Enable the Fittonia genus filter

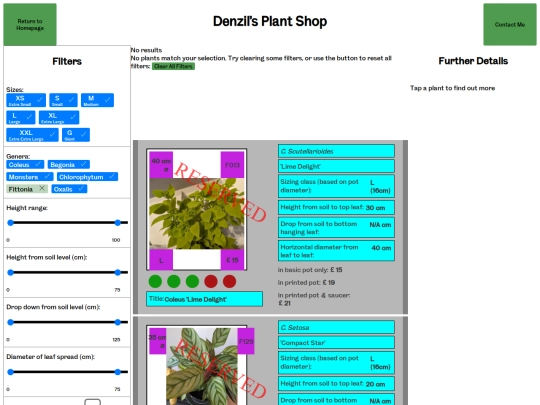(x=27, y=189)
